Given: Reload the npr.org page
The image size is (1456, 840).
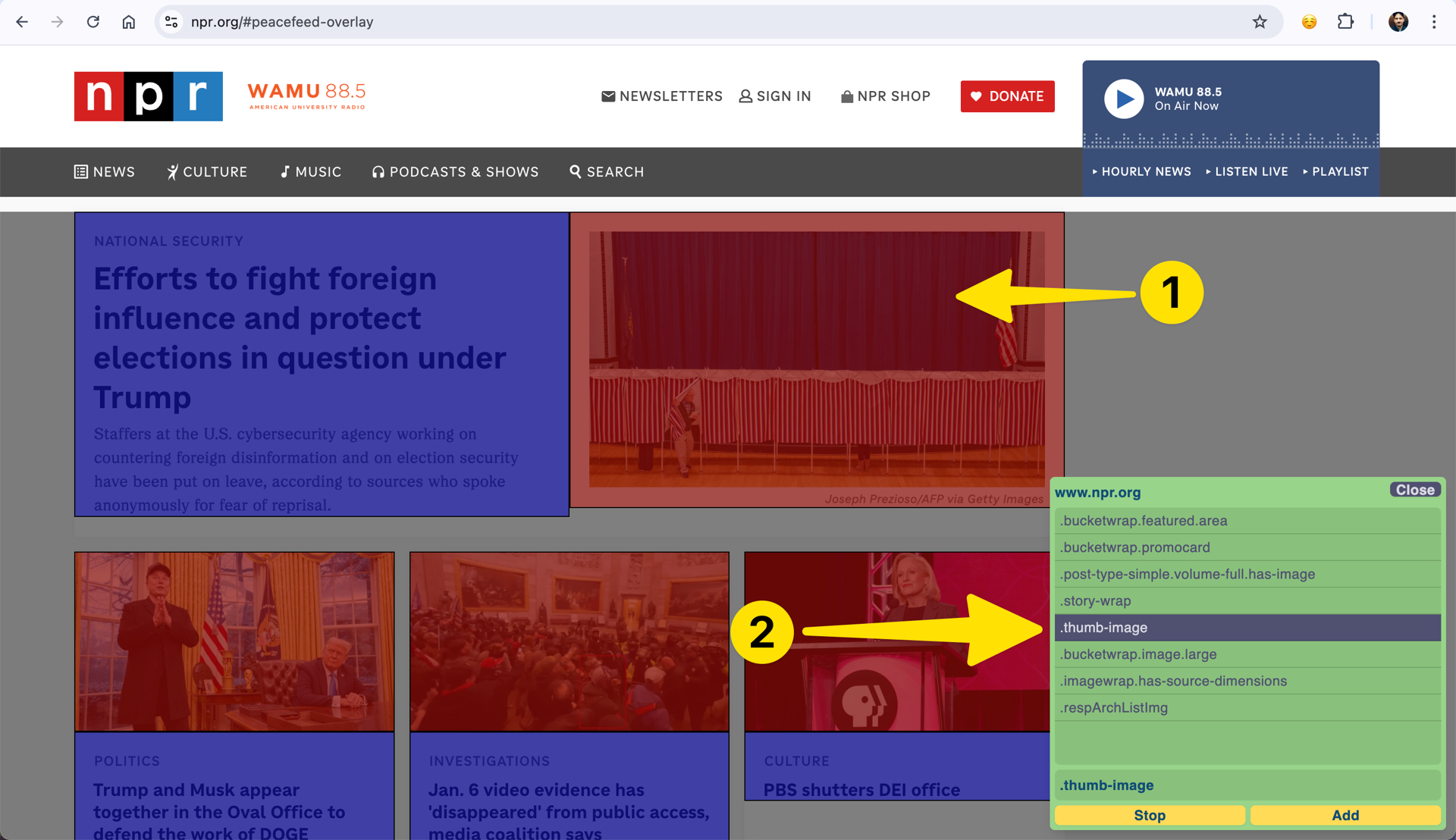Looking at the screenshot, I should click(x=93, y=22).
